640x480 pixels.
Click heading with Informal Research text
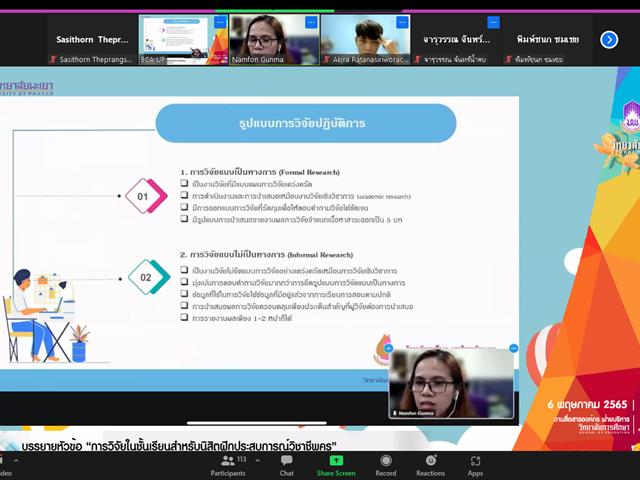pos(267,255)
